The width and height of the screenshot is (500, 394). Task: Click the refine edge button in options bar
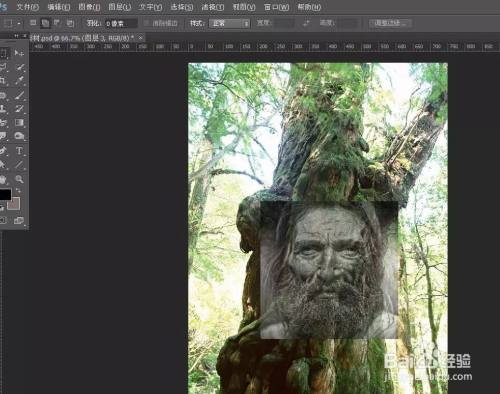point(390,23)
